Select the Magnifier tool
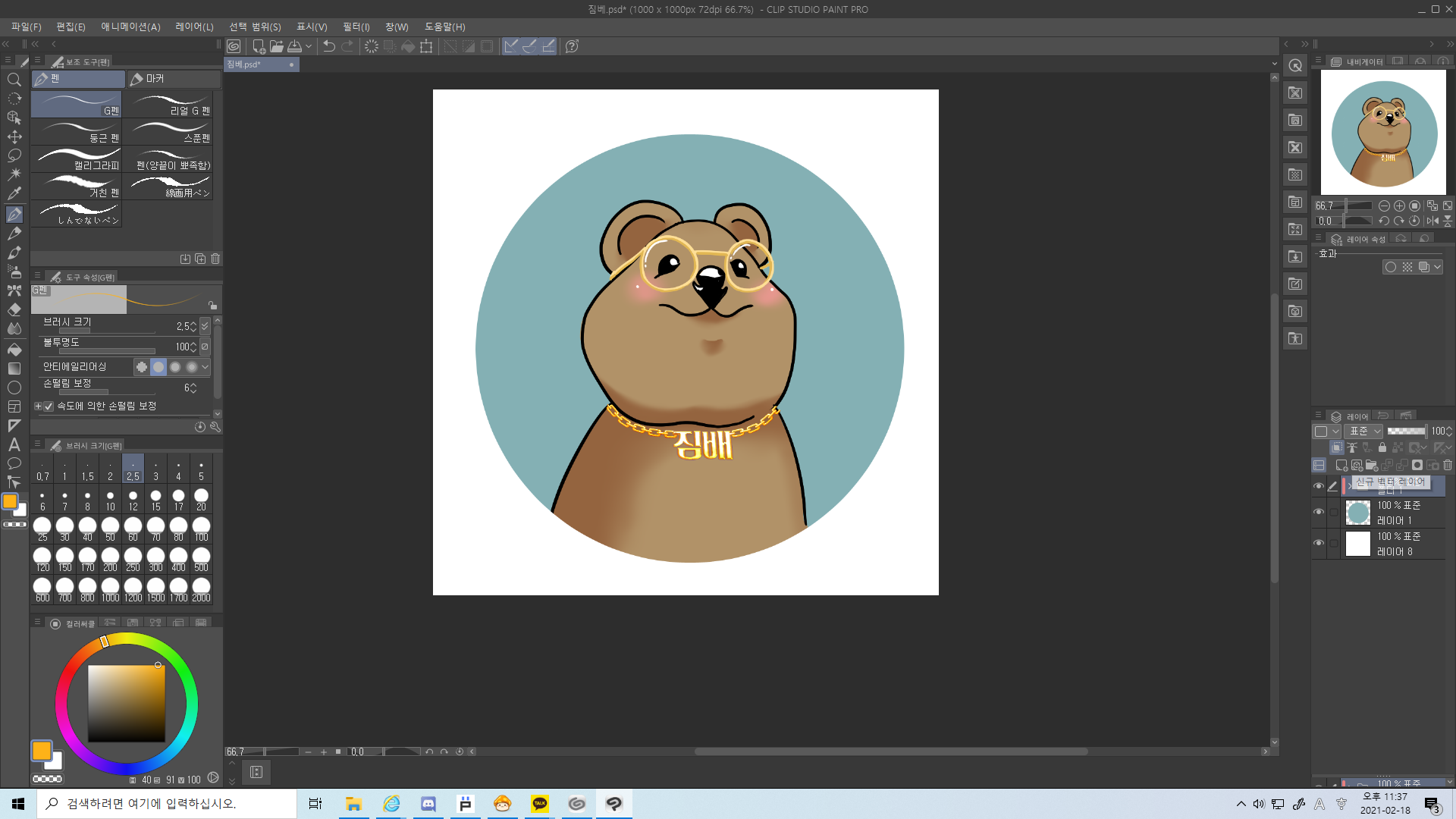1456x819 pixels. click(14, 79)
